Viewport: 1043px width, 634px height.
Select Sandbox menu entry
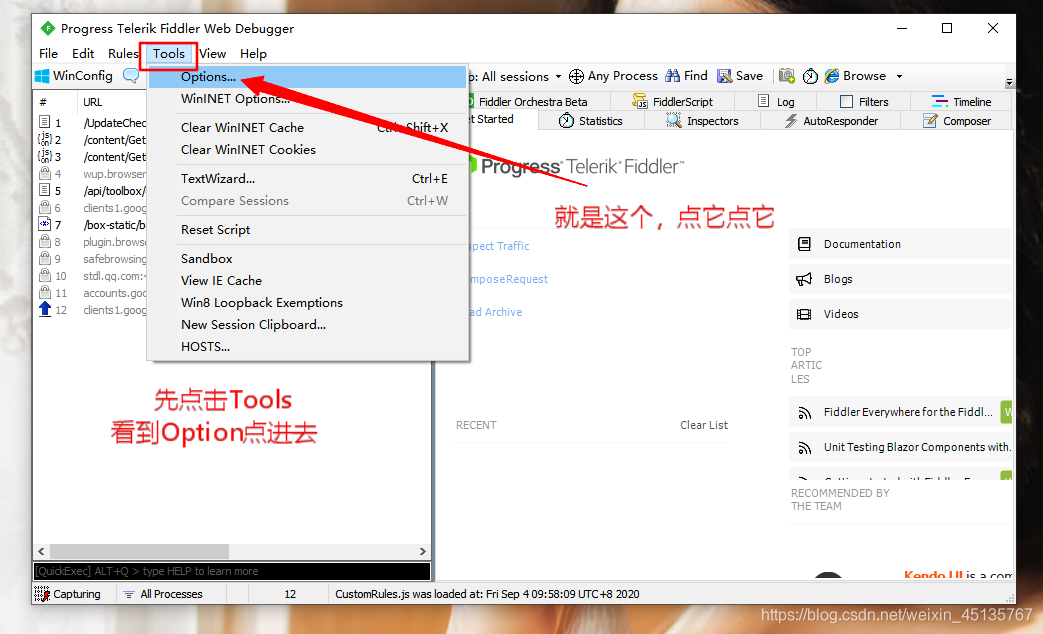(x=307, y=258)
